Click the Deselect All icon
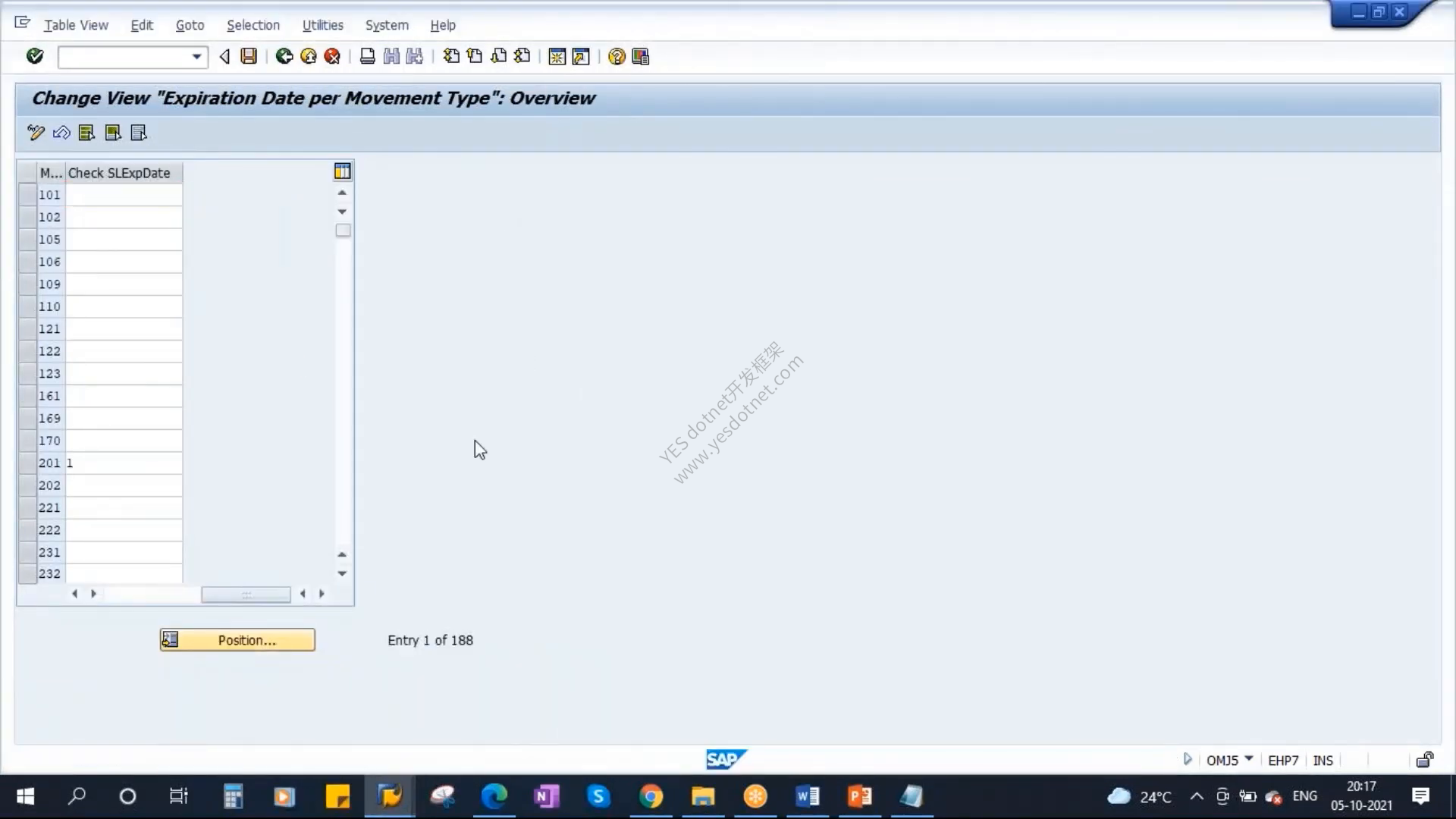 [139, 133]
